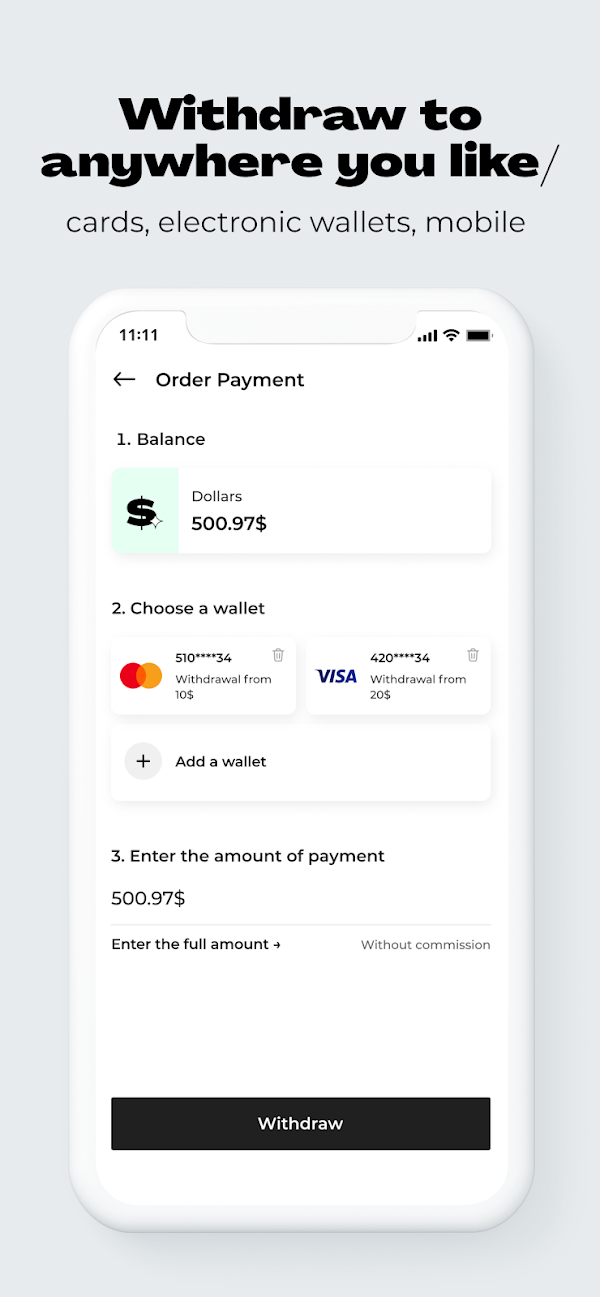600x1297 pixels.
Task: Tap the battery status icon
Action: 479,335
